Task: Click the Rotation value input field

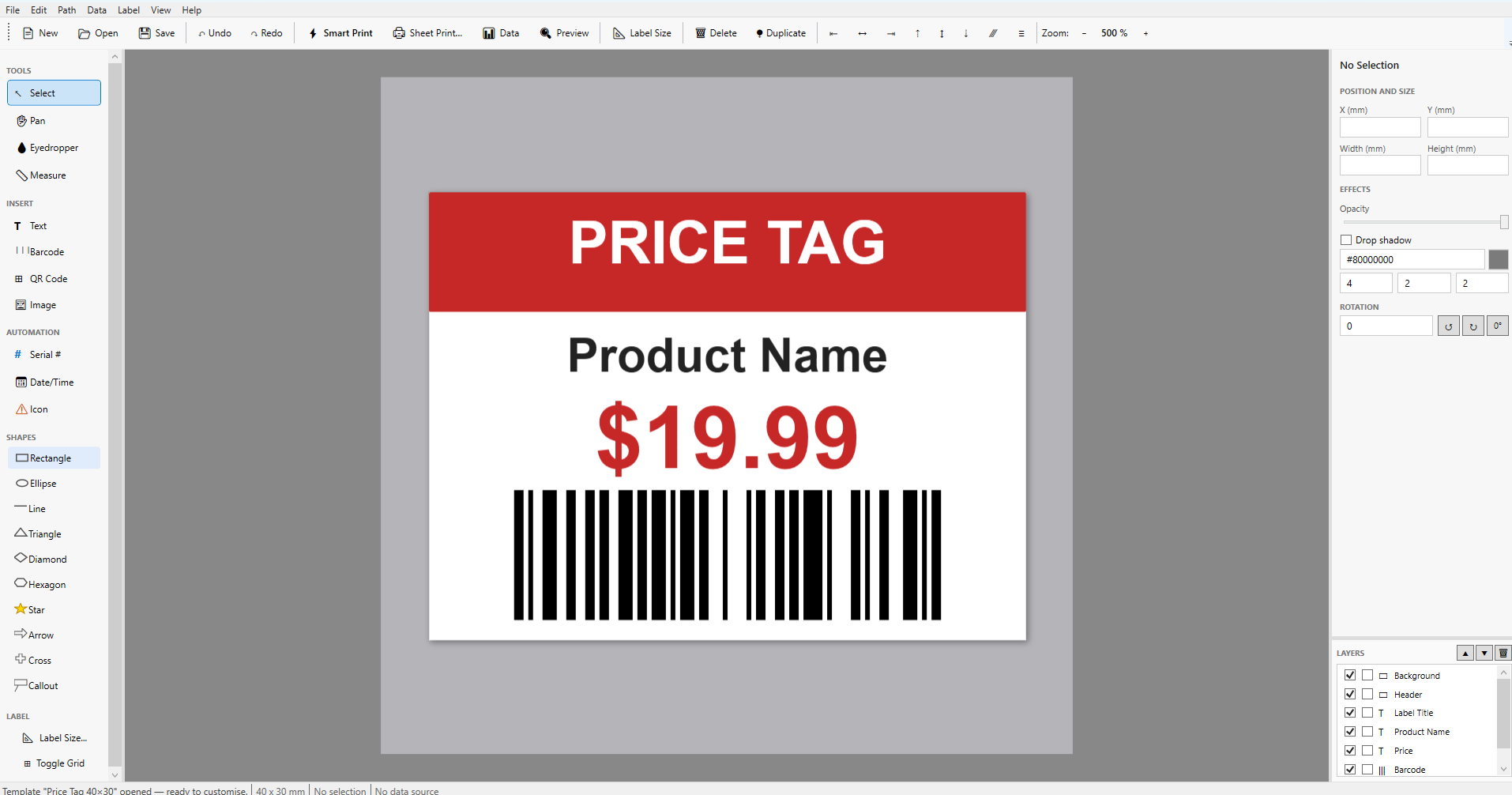Action: point(1386,326)
